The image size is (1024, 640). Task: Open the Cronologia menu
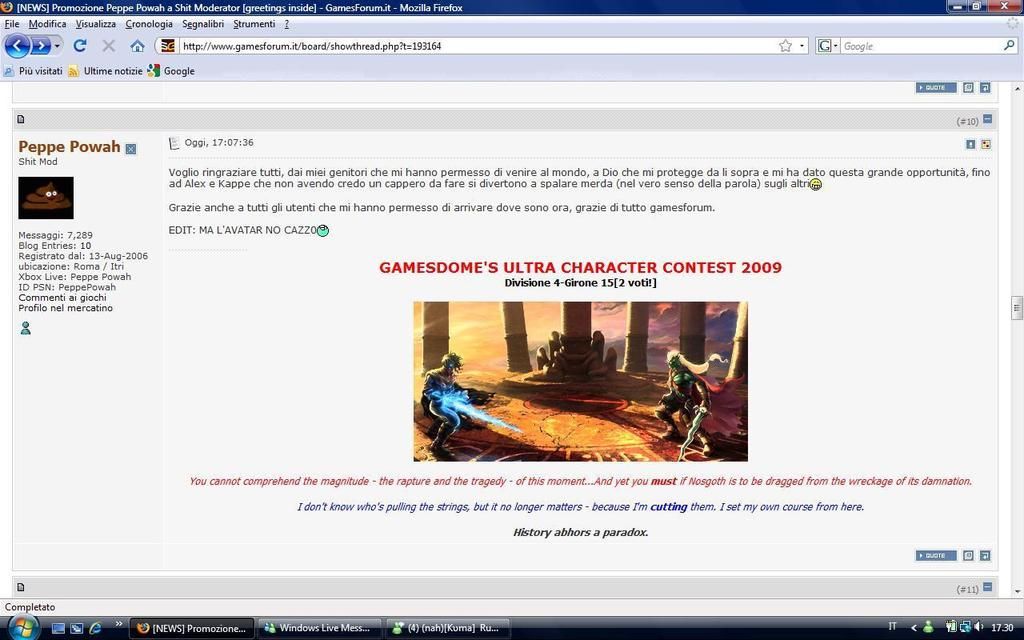(x=149, y=24)
